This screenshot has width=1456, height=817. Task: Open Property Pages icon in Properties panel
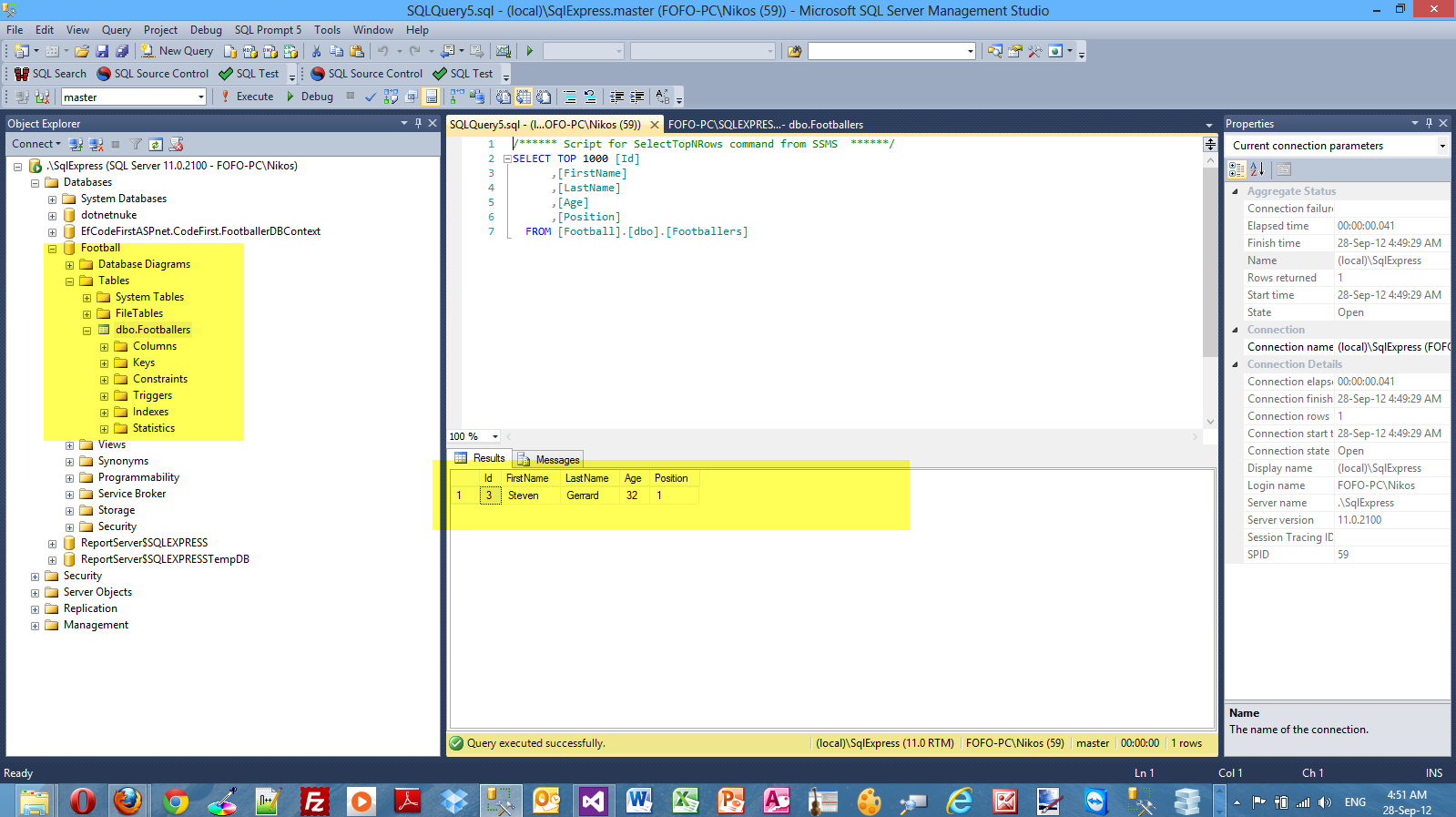1284,169
